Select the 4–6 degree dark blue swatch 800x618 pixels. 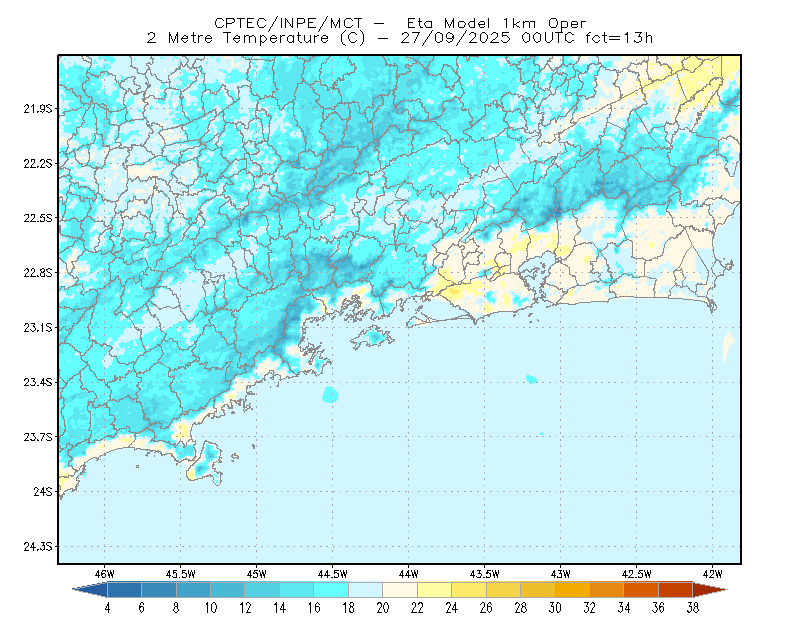click(x=124, y=589)
